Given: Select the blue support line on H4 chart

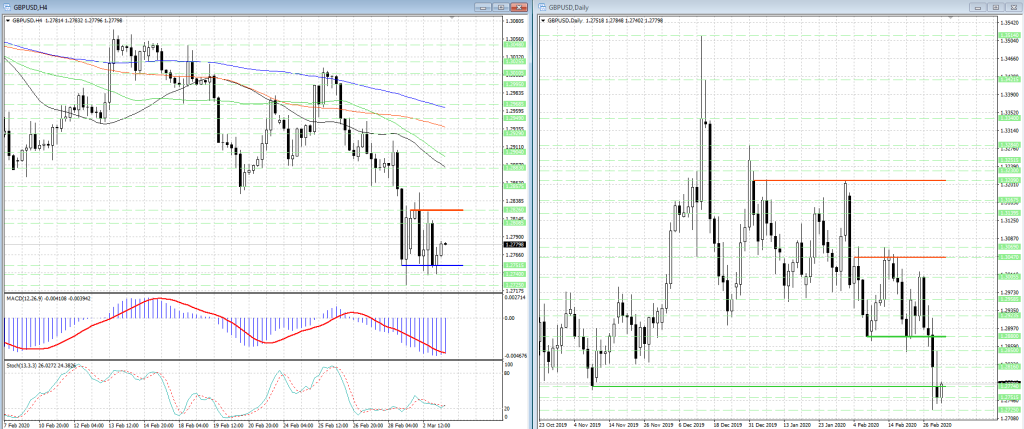Looking at the screenshot, I should click(432, 265).
